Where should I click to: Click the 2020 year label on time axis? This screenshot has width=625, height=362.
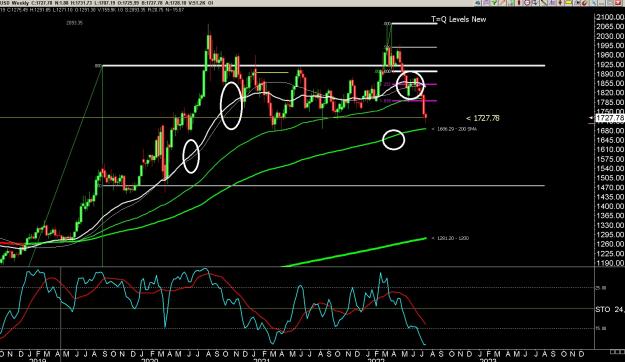click(150, 360)
